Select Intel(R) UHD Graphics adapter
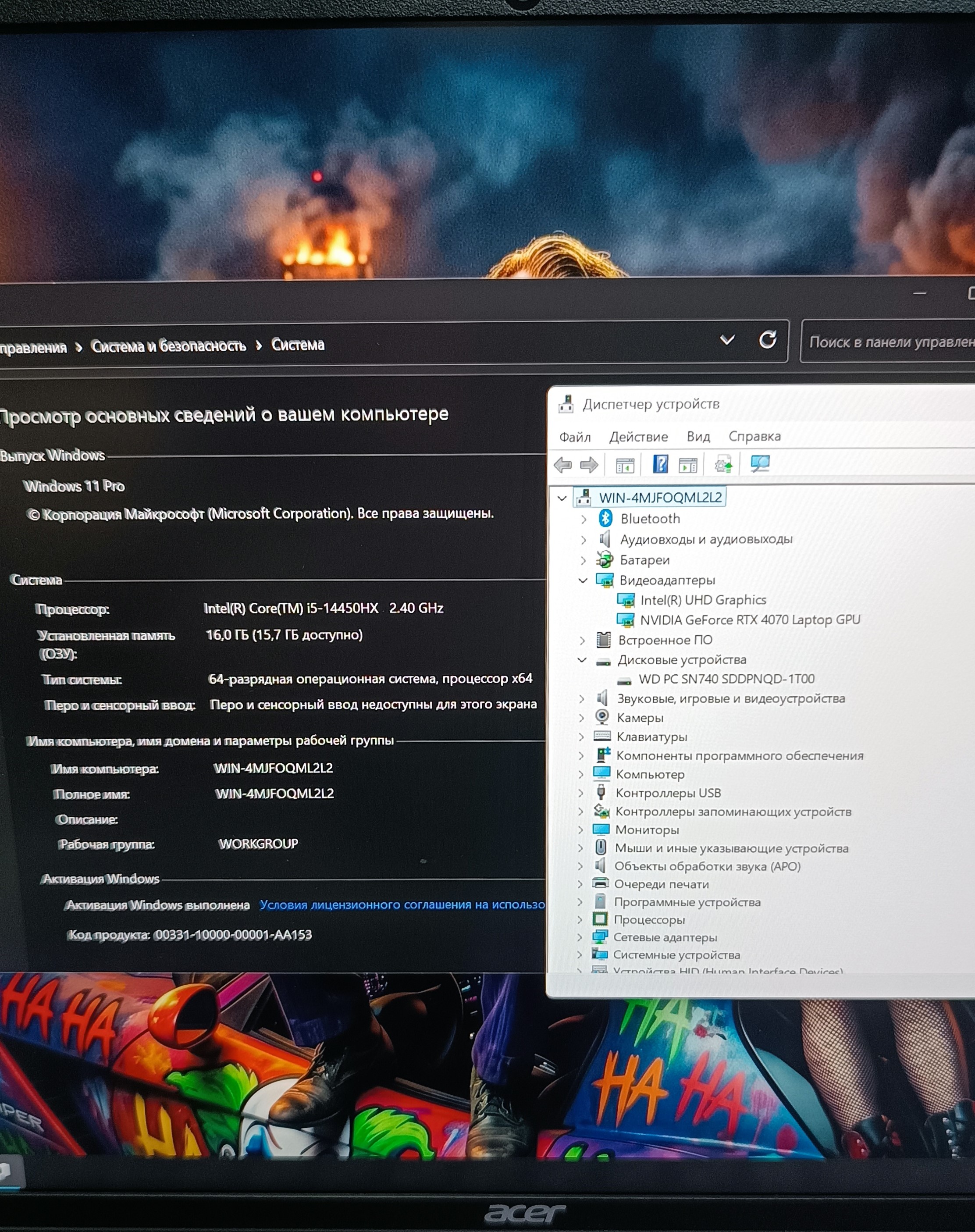 click(703, 600)
